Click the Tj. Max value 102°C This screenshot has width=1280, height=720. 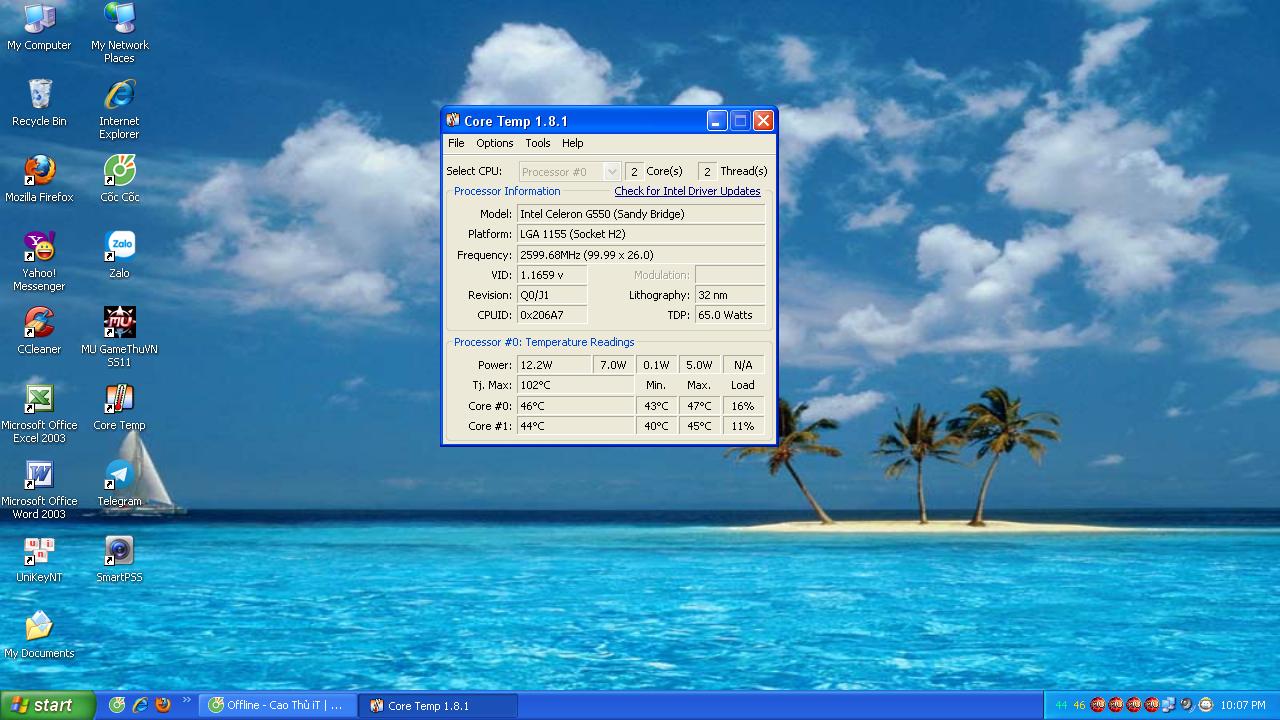pos(575,385)
